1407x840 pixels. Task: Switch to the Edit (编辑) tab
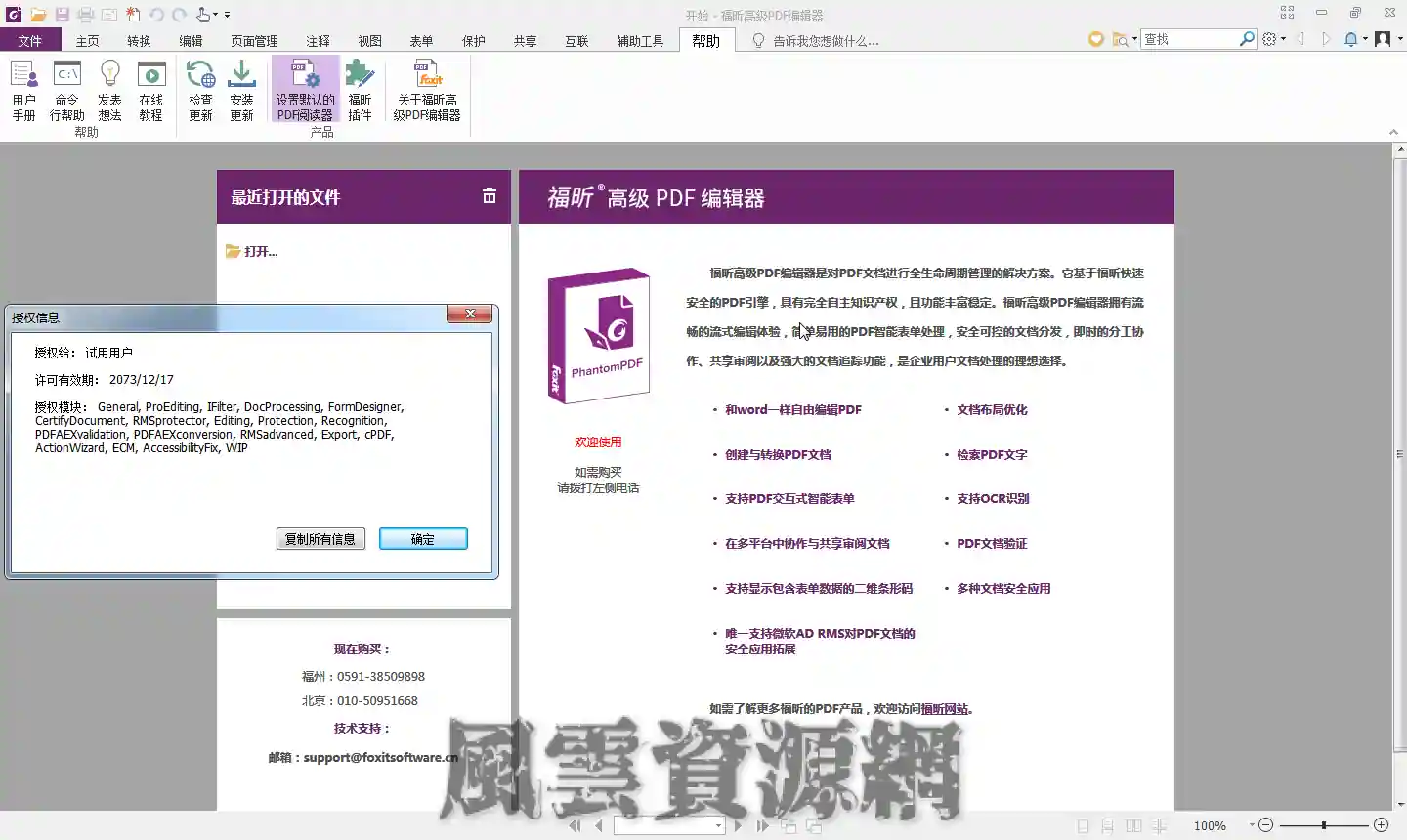click(191, 40)
